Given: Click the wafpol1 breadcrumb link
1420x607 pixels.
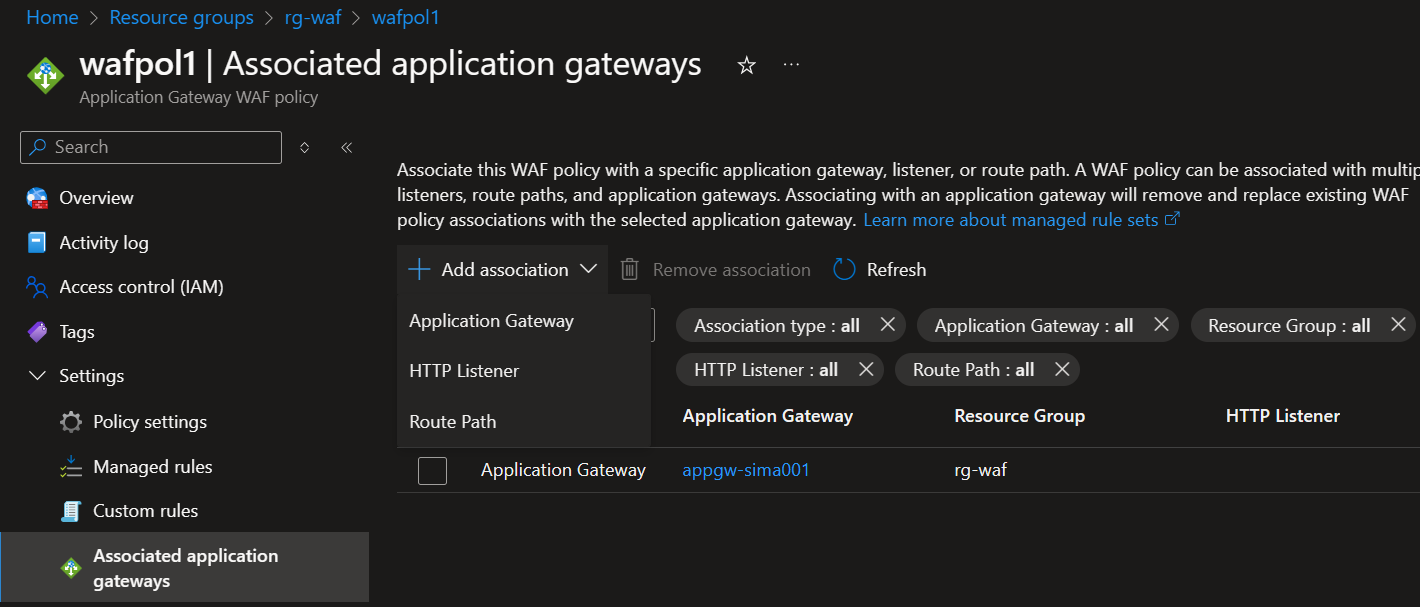Looking at the screenshot, I should [x=405, y=18].
